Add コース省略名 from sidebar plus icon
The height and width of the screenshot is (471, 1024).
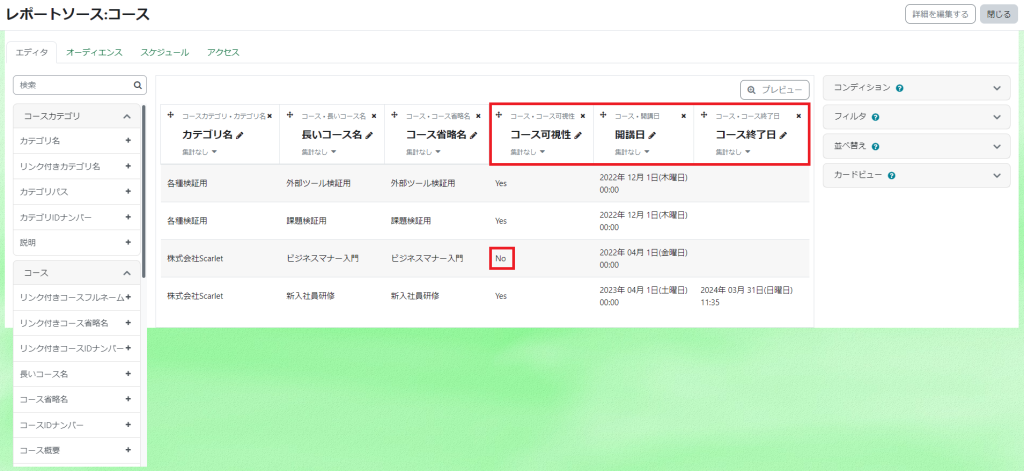pyautogui.click(x=128, y=399)
